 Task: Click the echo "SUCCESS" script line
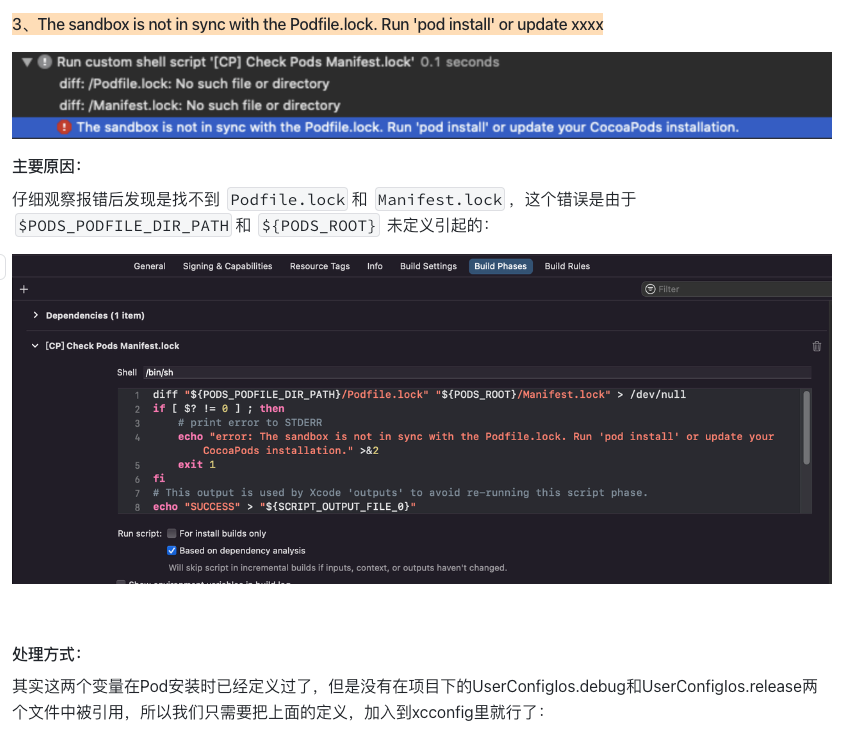(284, 506)
